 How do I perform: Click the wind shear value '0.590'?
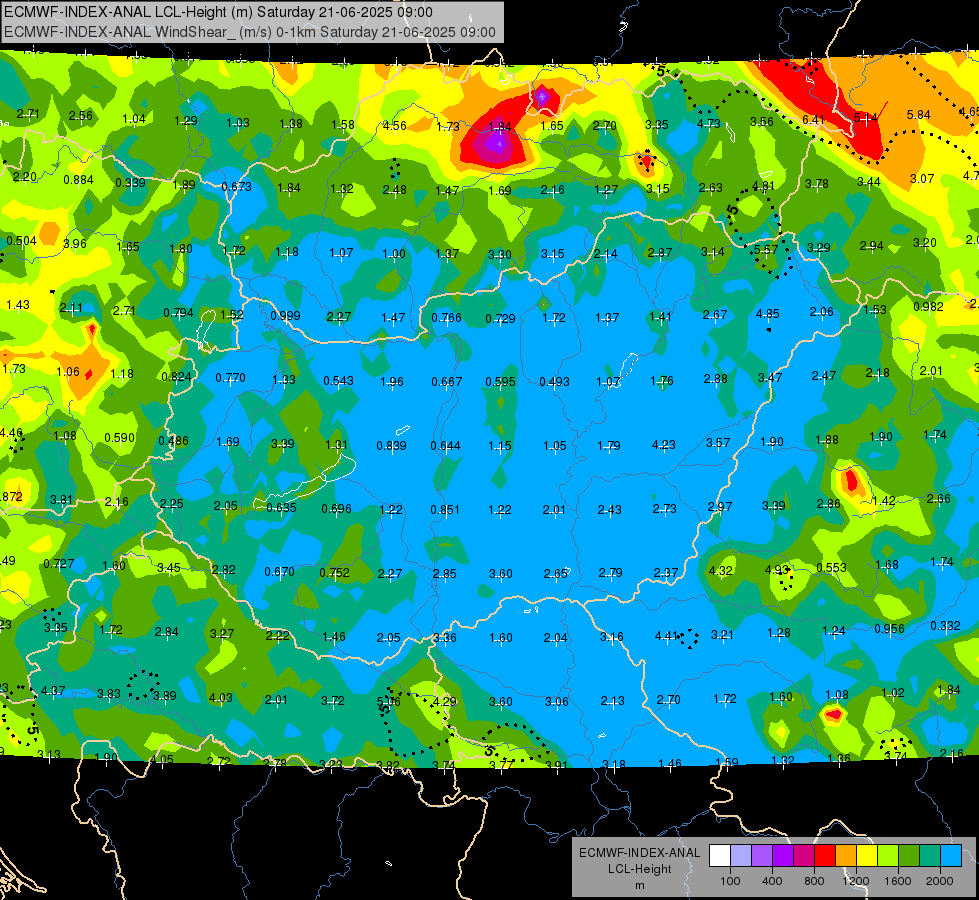120,437
